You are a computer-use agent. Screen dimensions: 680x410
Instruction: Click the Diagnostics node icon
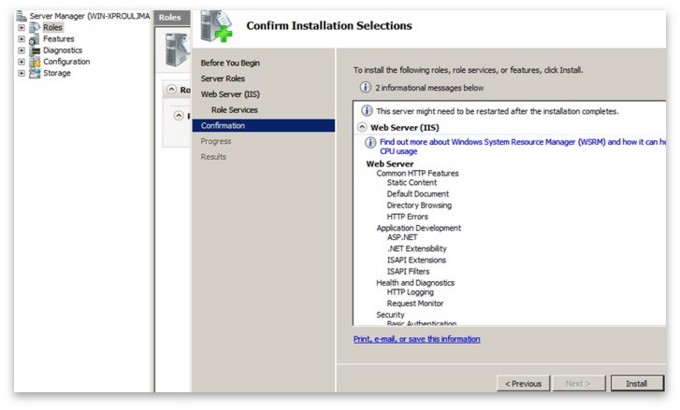pos(35,51)
